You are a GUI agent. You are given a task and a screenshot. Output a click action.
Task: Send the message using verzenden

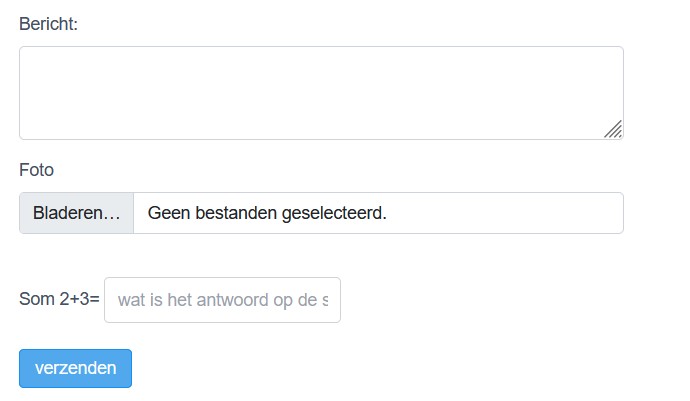pos(75,368)
